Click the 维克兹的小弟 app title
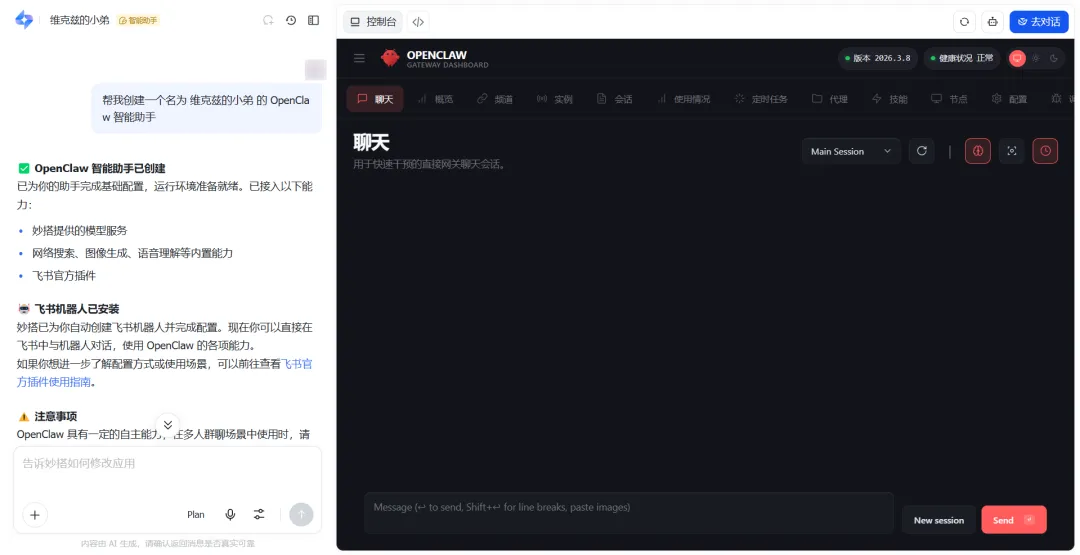 pyautogui.click(x=79, y=21)
